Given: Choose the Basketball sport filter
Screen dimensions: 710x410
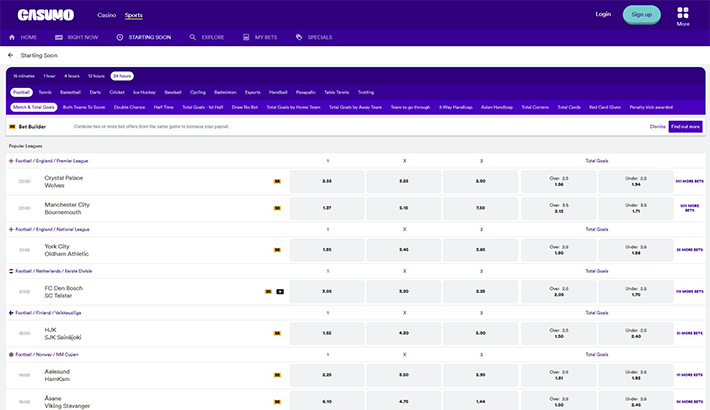Looking at the screenshot, I should (70, 92).
